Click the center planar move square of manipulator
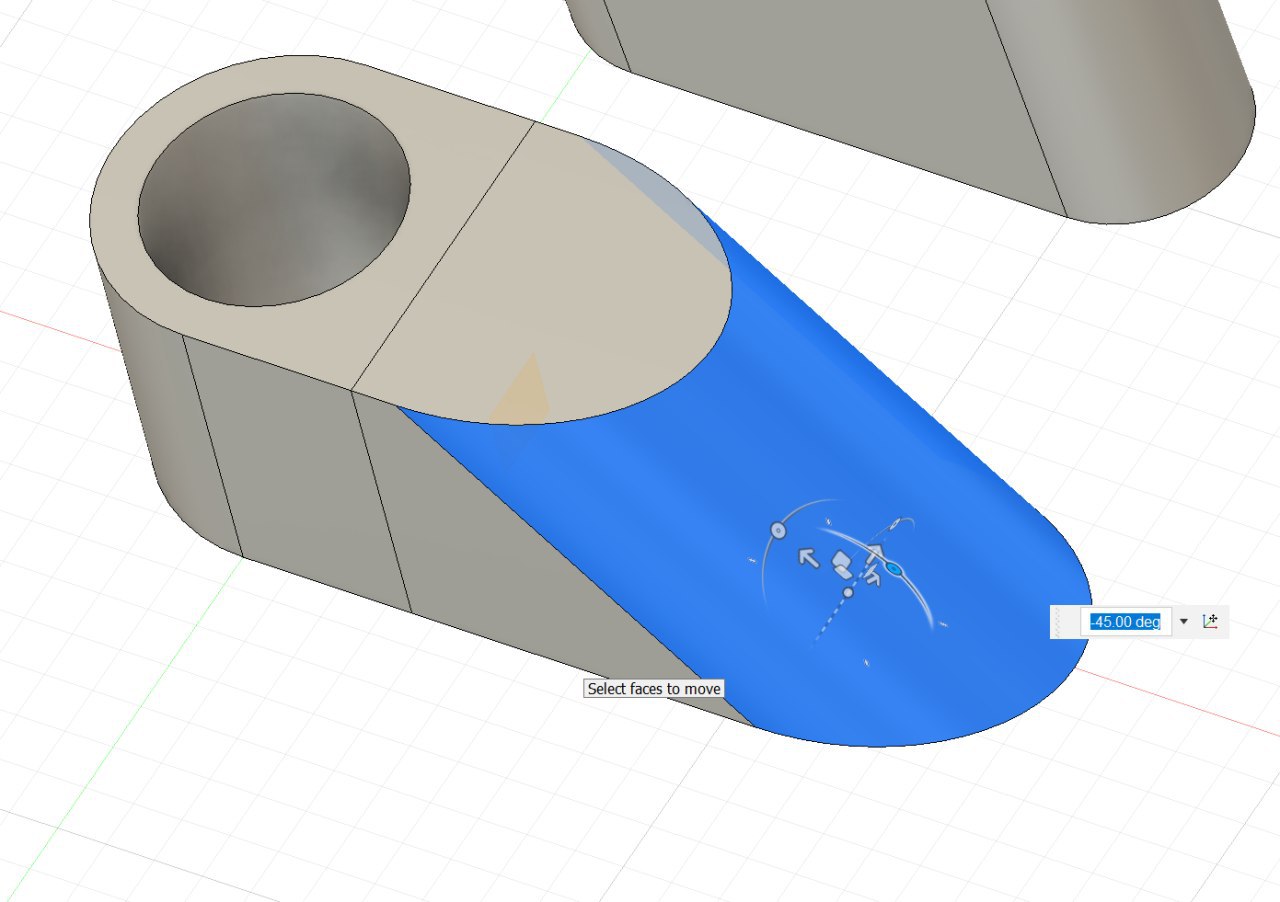 coord(842,564)
